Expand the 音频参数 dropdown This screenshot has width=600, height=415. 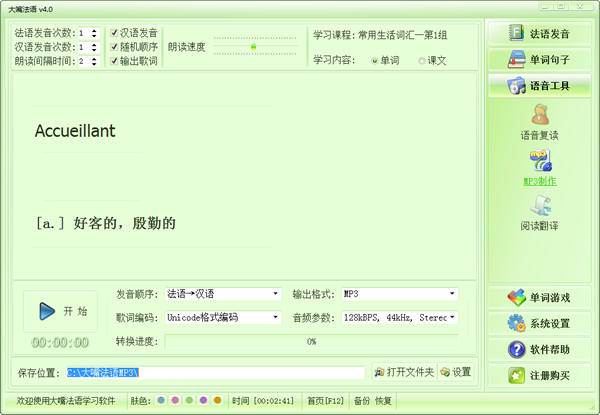click(452, 317)
